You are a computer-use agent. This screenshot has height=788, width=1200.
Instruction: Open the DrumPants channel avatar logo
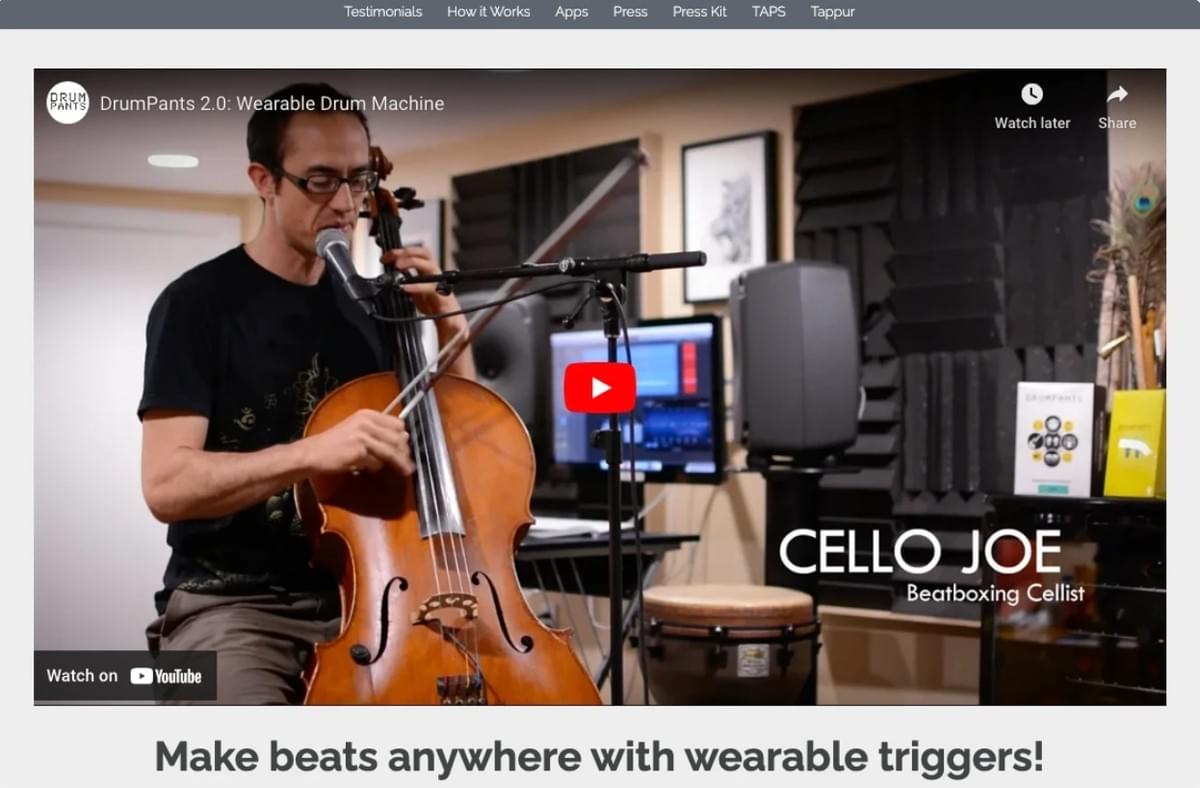coord(68,103)
